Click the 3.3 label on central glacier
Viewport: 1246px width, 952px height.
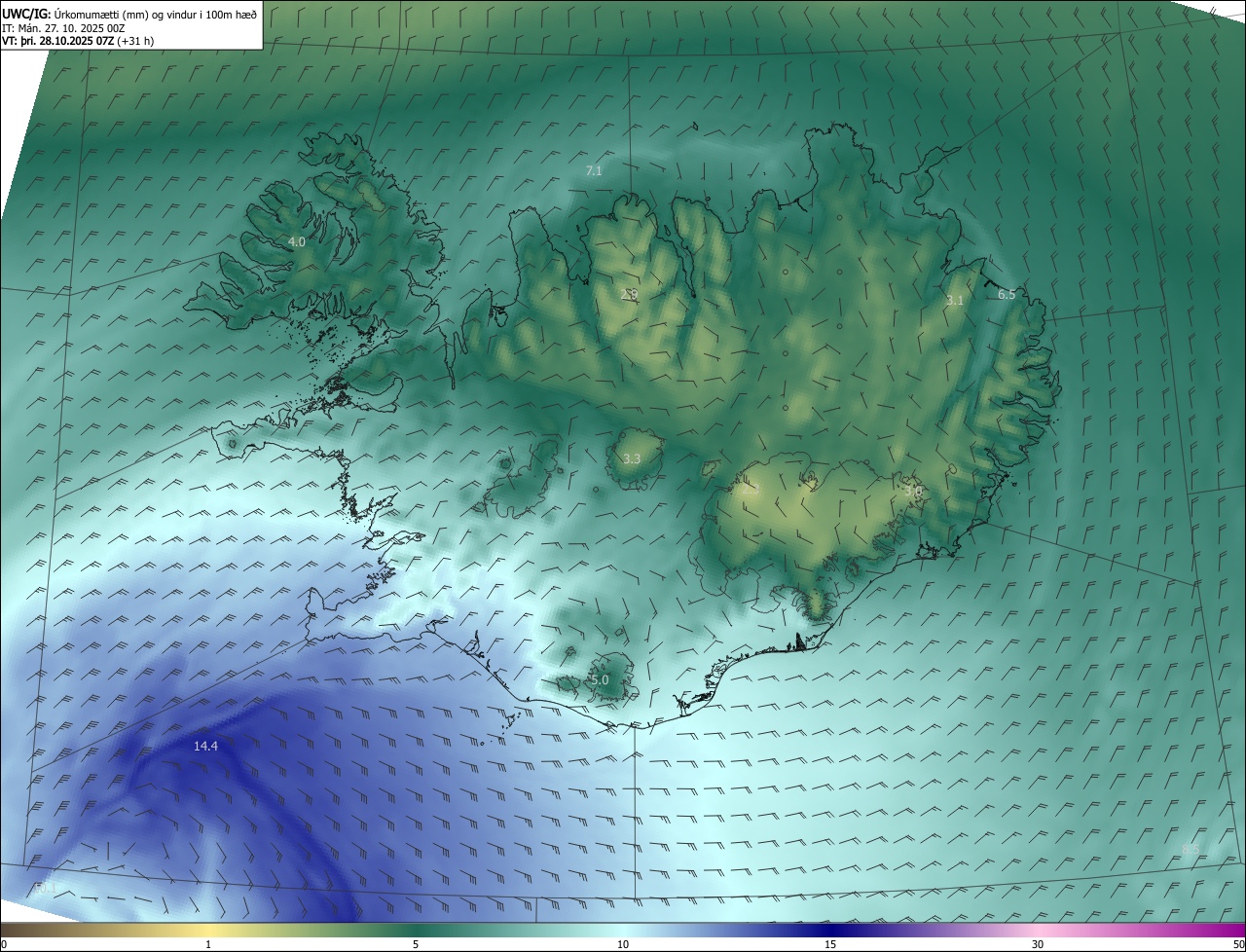[x=632, y=458]
